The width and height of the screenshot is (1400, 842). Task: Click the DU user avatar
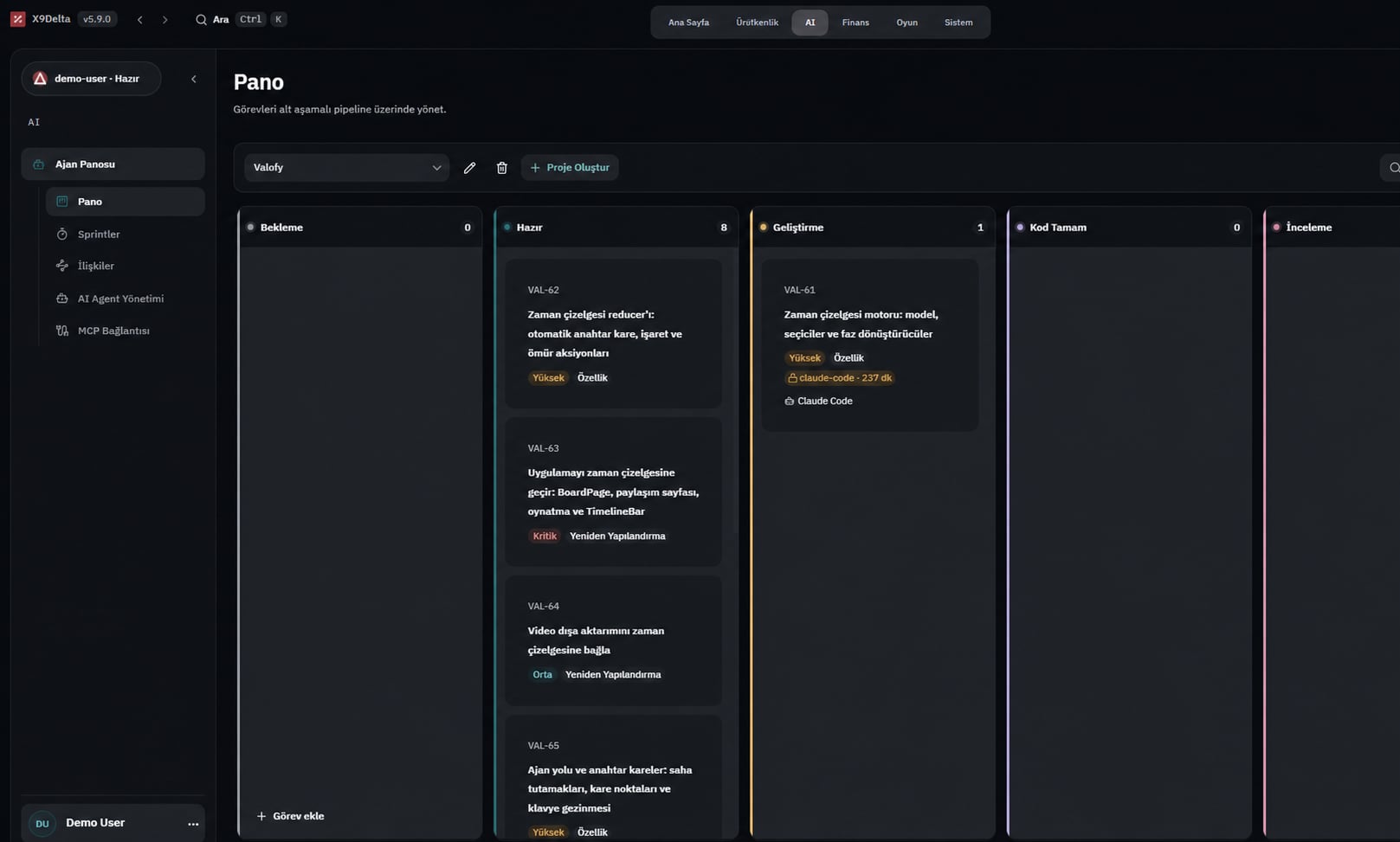(x=42, y=824)
